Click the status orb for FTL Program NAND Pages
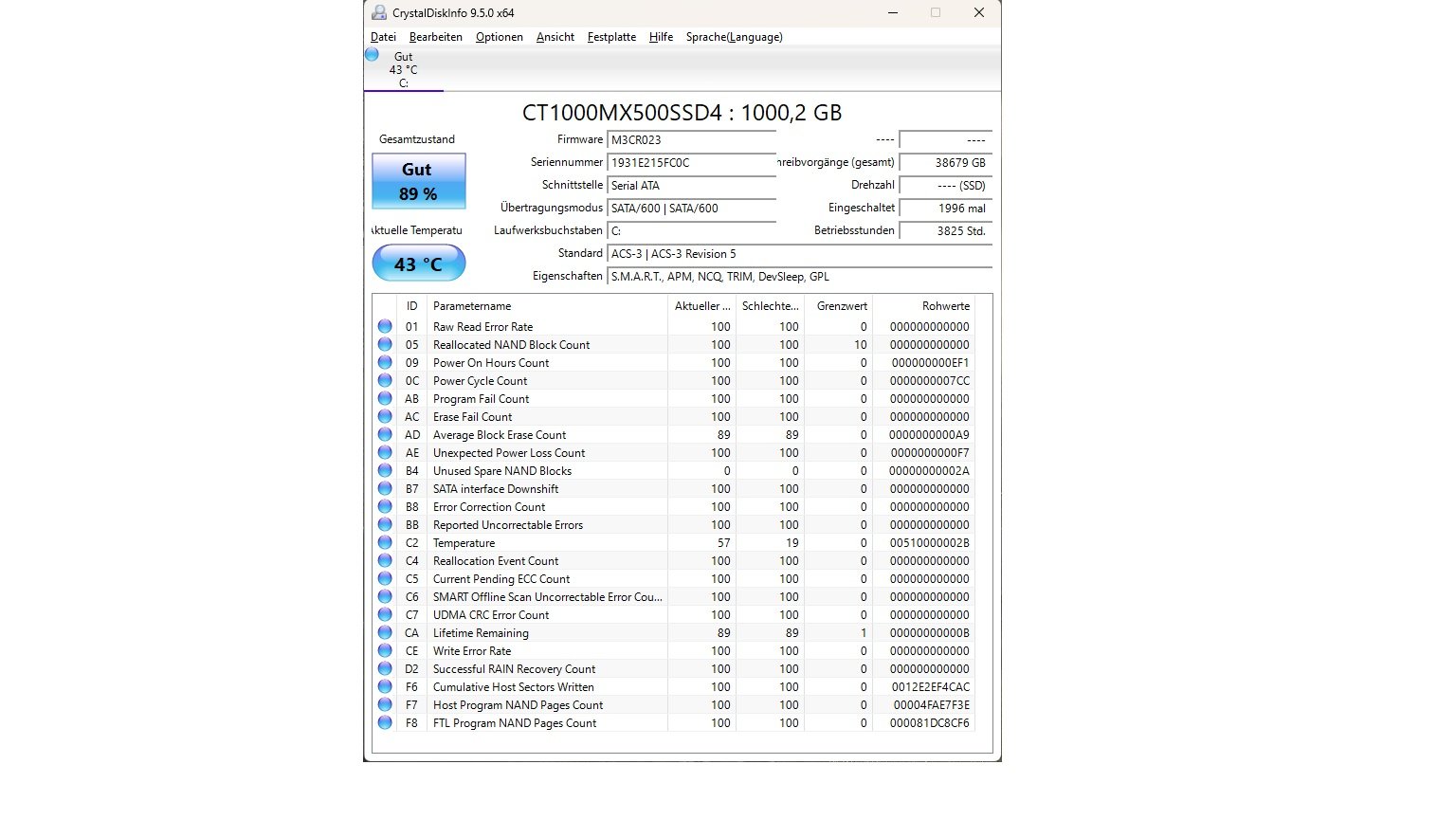This screenshot has width=1456, height=819. (385, 722)
